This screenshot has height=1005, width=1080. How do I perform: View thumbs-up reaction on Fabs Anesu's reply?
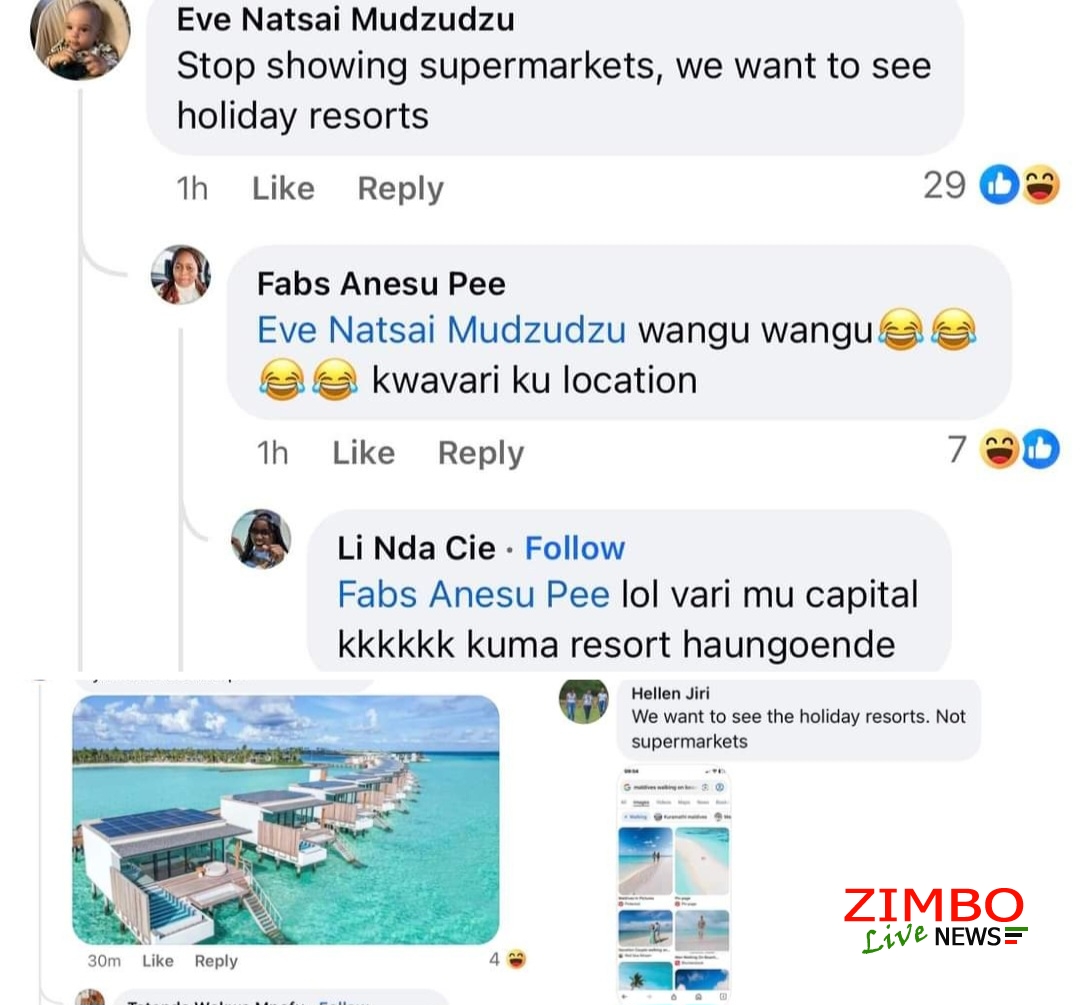[x=1040, y=449]
